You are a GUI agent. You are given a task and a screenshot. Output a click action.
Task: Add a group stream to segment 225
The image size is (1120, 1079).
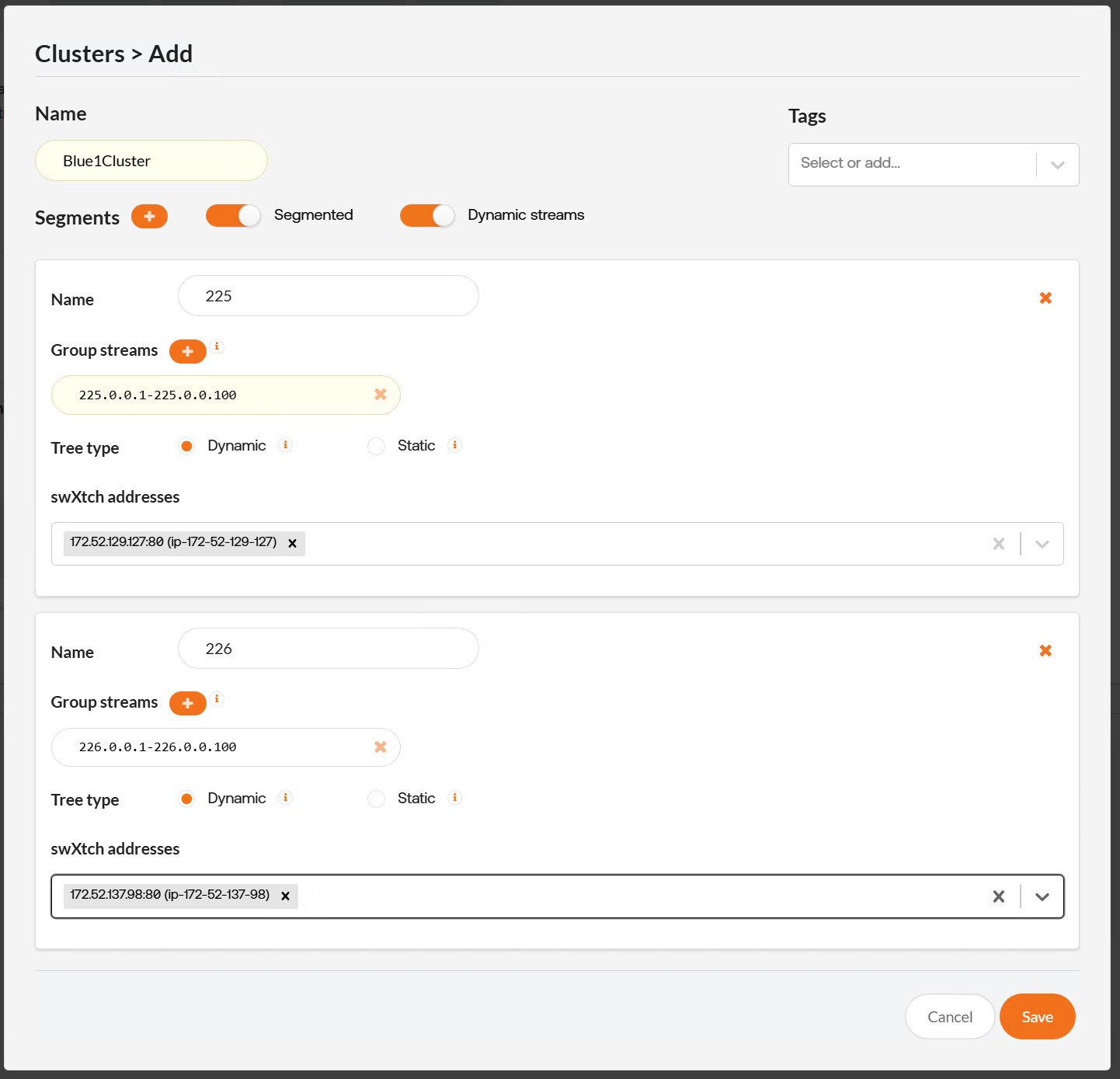coord(187,351)
